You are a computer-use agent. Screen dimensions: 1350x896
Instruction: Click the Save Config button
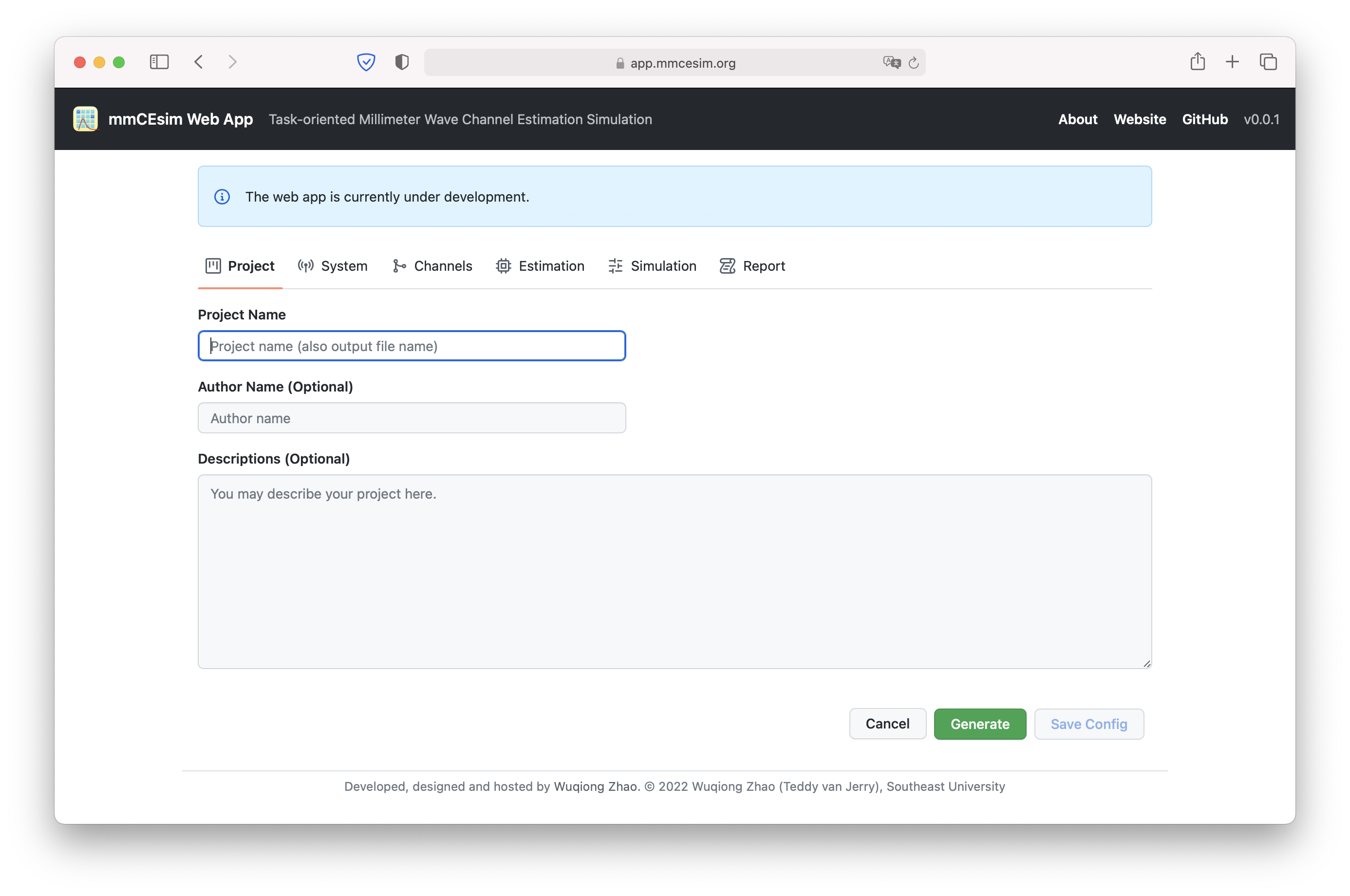1088,723
